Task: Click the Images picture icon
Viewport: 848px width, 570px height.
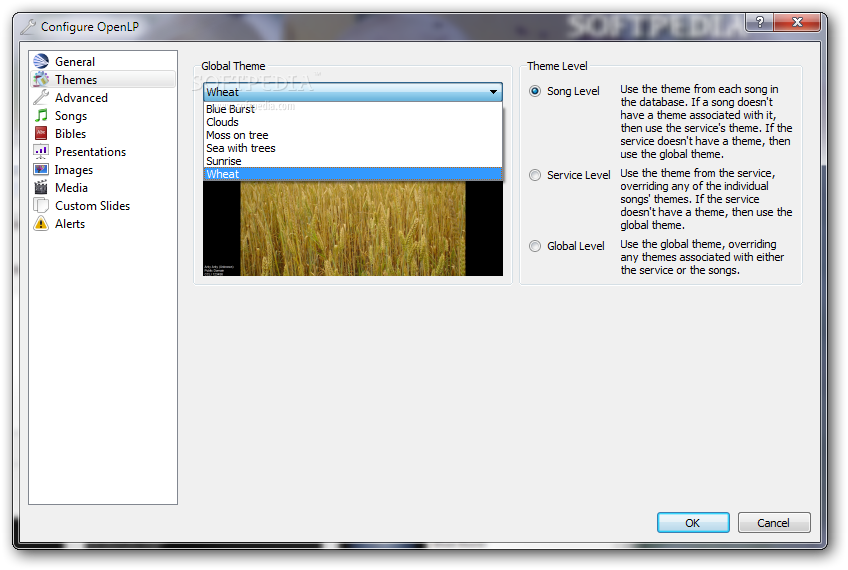Action: point(41,169)
